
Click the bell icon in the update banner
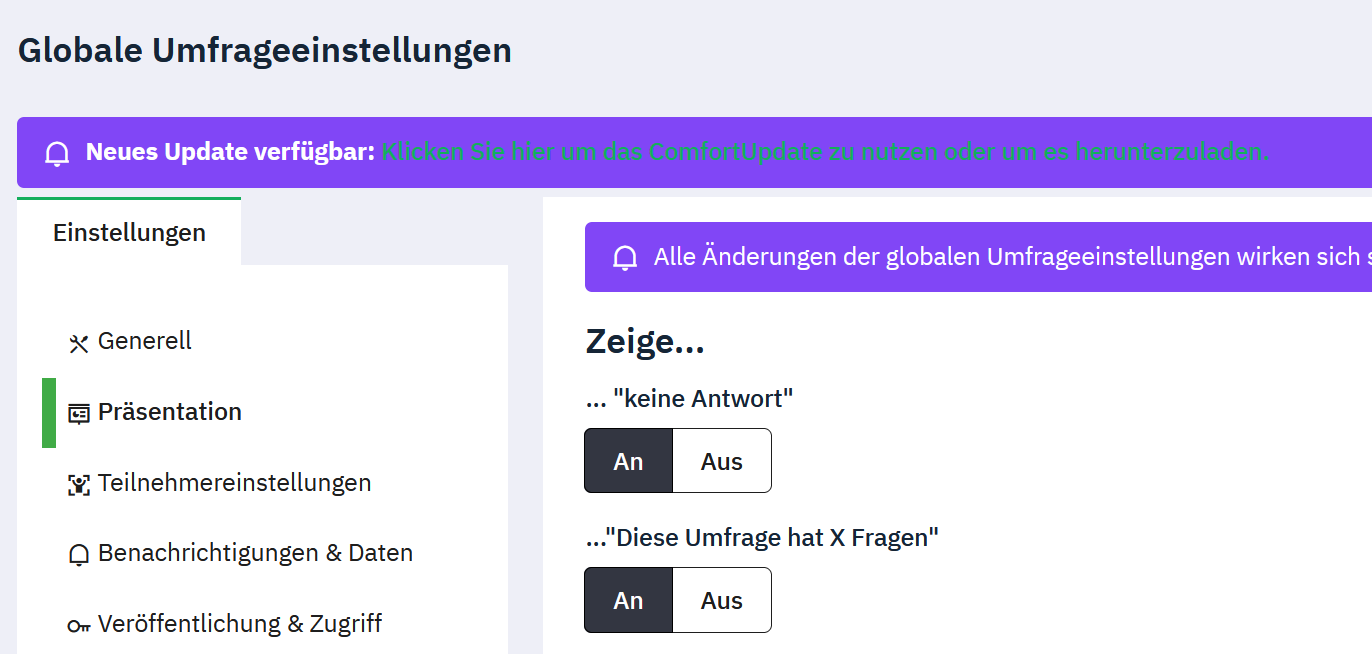pyautogui.click(x=58, y=153)
